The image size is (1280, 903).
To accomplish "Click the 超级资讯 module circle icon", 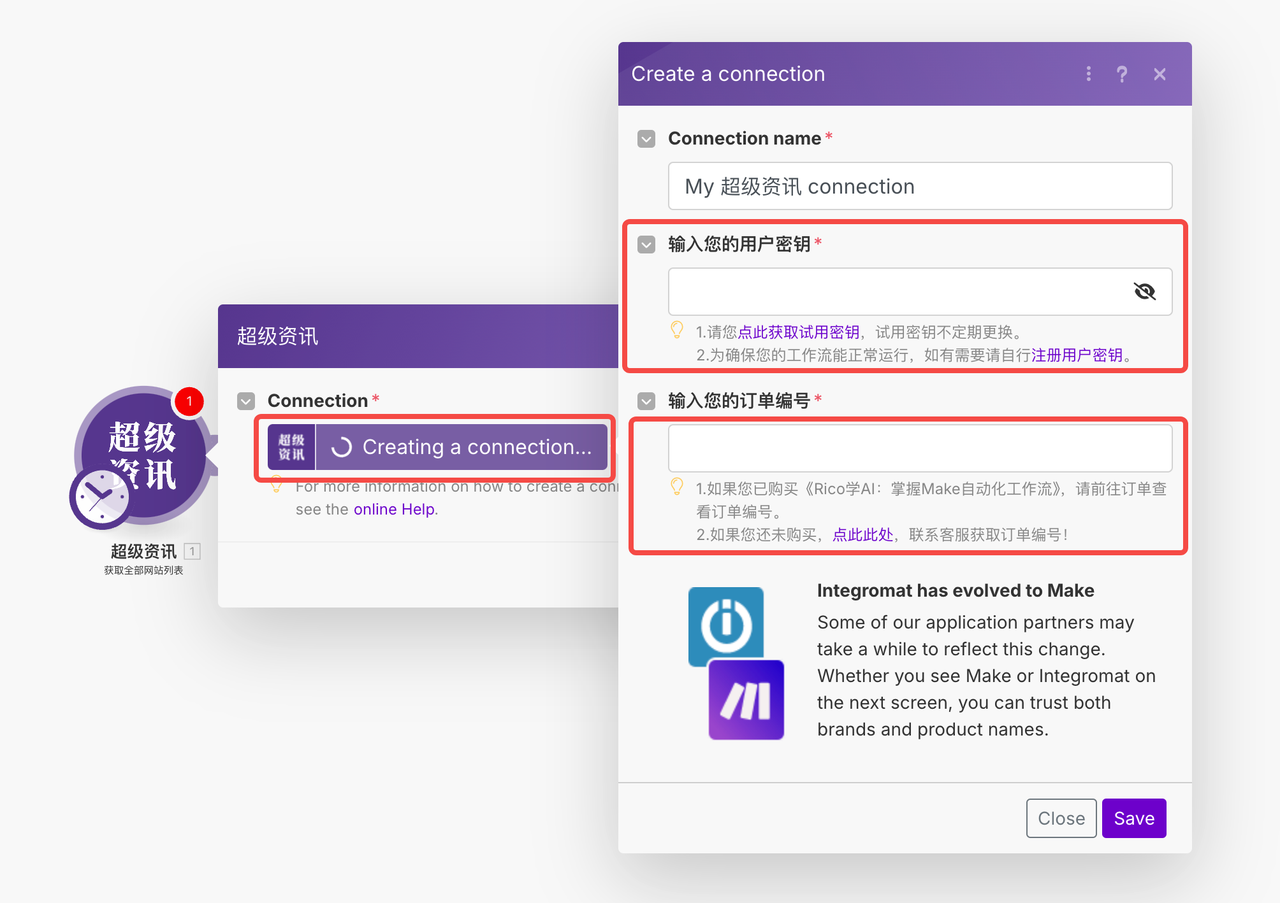I will click(143, 442).
